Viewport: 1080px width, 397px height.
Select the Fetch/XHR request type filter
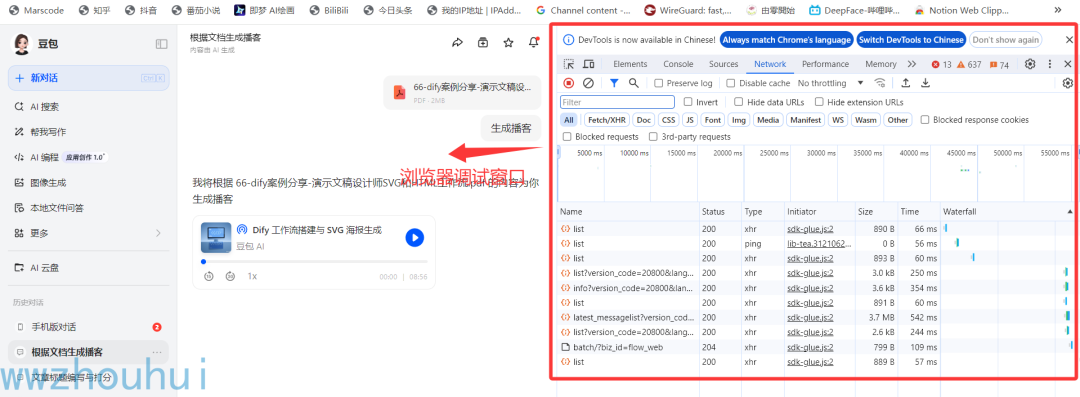[607, 120]
